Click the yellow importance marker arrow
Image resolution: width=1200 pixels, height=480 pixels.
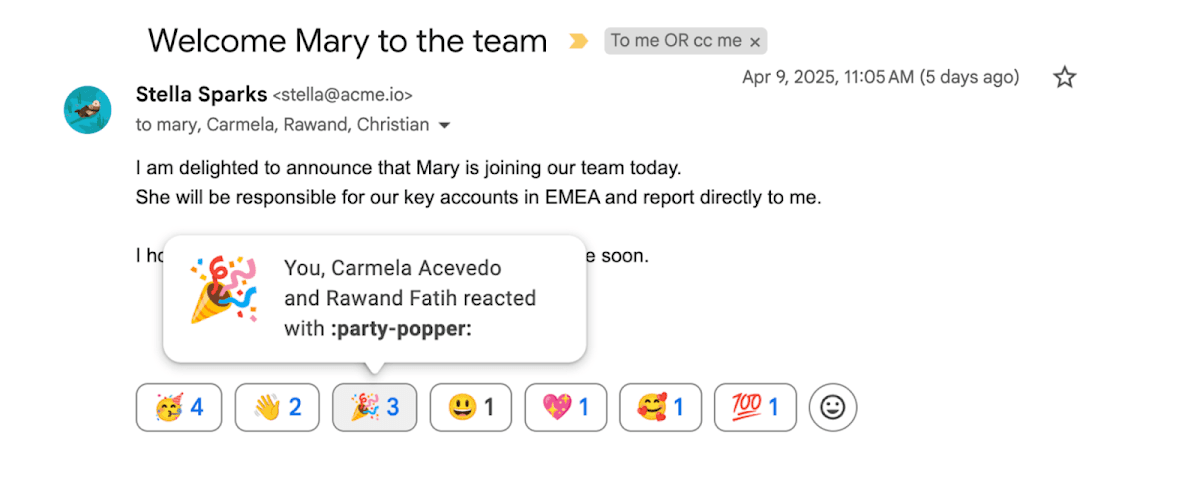(x=578, y=41)
